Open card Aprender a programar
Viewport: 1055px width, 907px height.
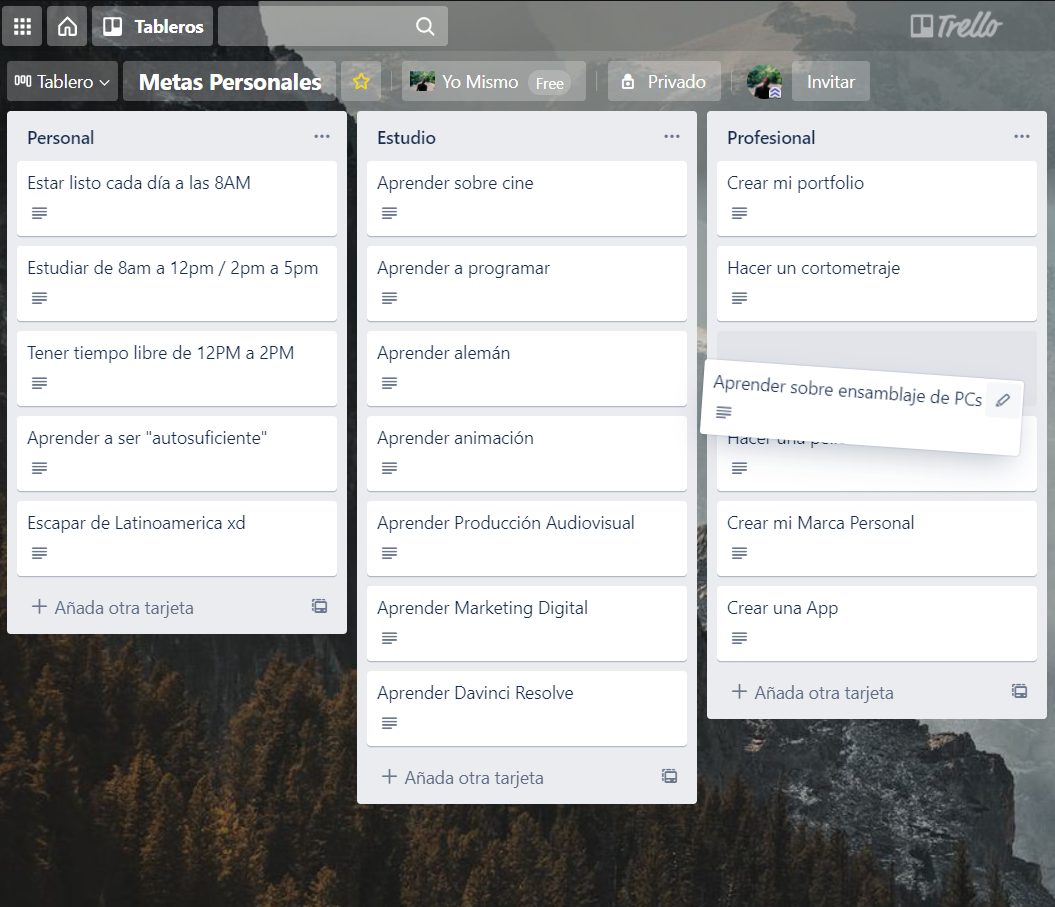pyautogui.click(x=527, y=283)
